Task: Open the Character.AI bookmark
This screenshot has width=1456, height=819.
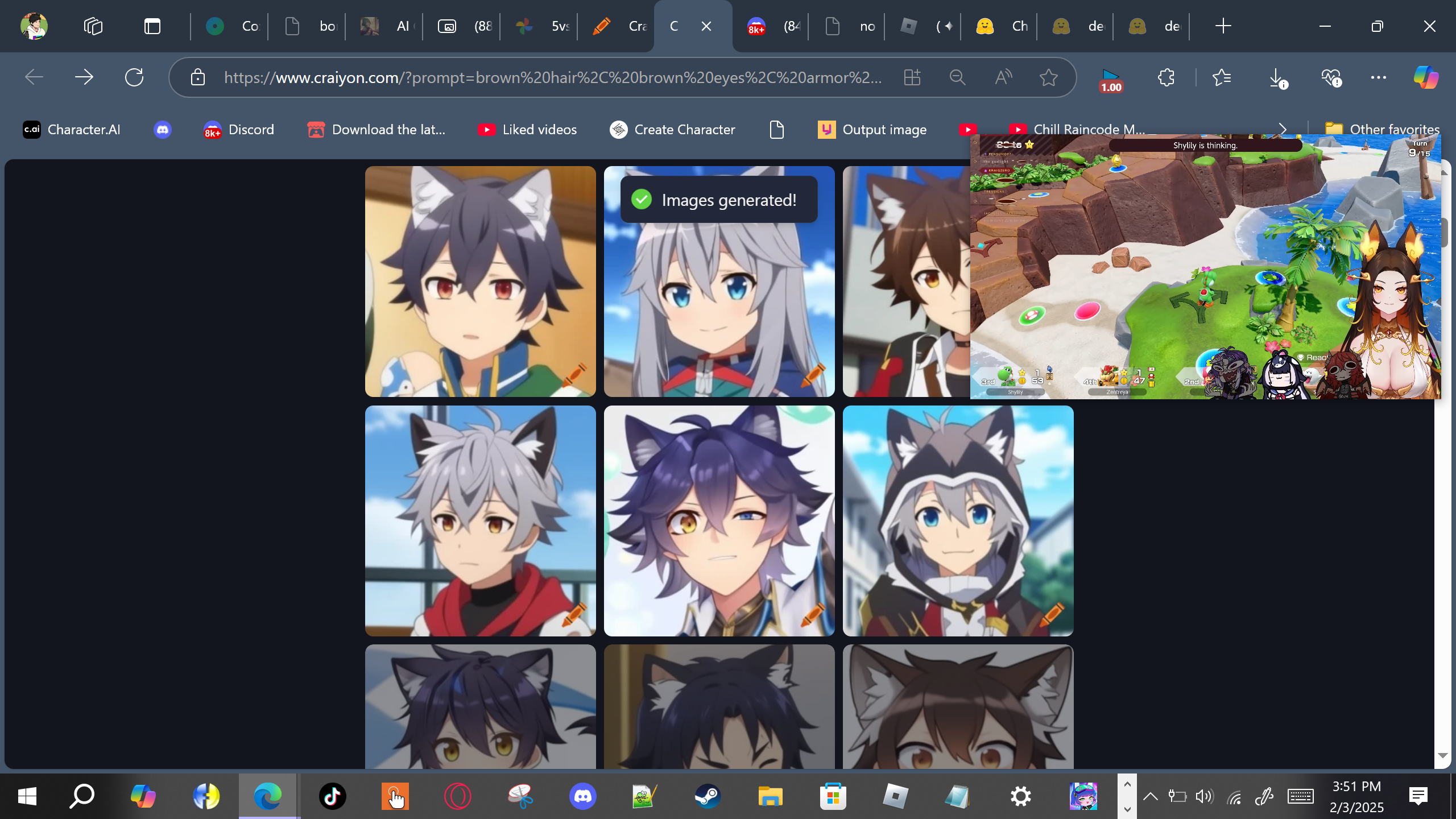Action: pyautogui.click(x=72, y=130)
